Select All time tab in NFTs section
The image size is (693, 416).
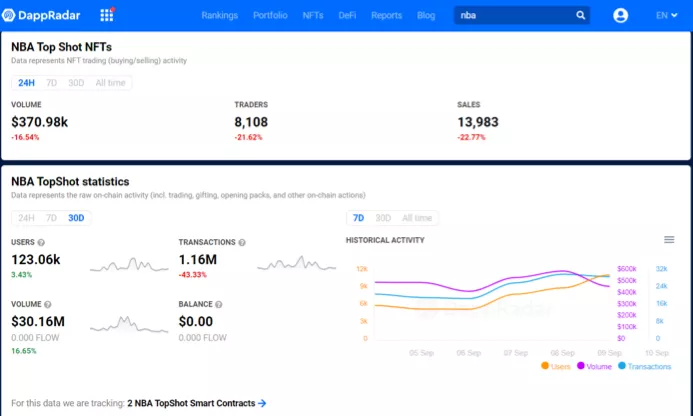110,83
